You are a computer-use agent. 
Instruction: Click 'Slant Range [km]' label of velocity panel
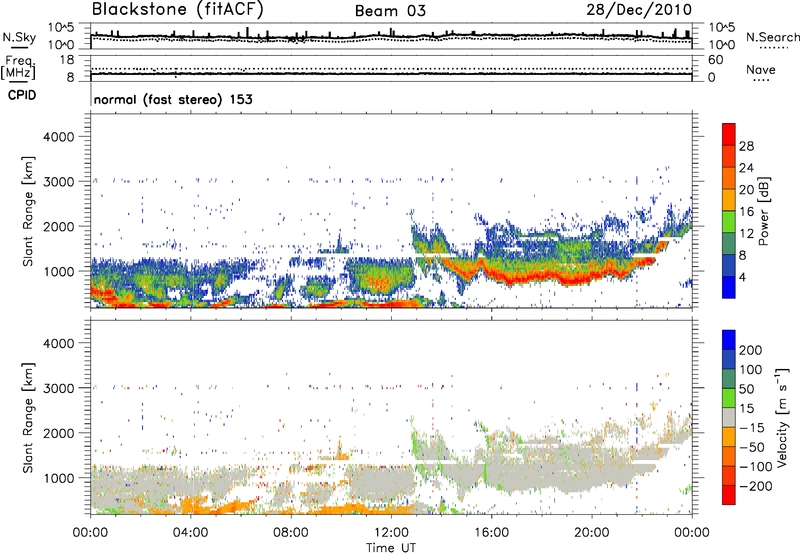point(28,418)
